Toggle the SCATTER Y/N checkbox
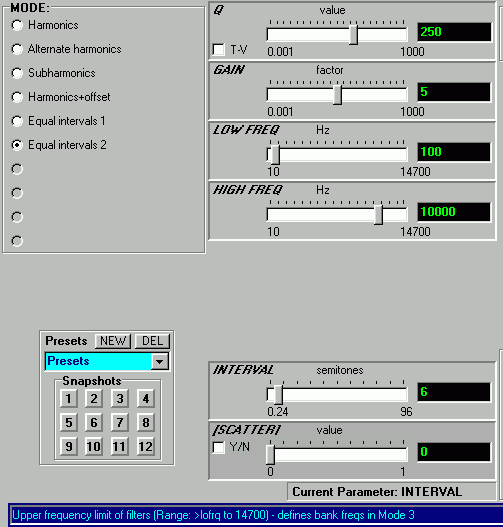Screen dimensions: 503x527 pyautogui.click(x=219, y=447)
